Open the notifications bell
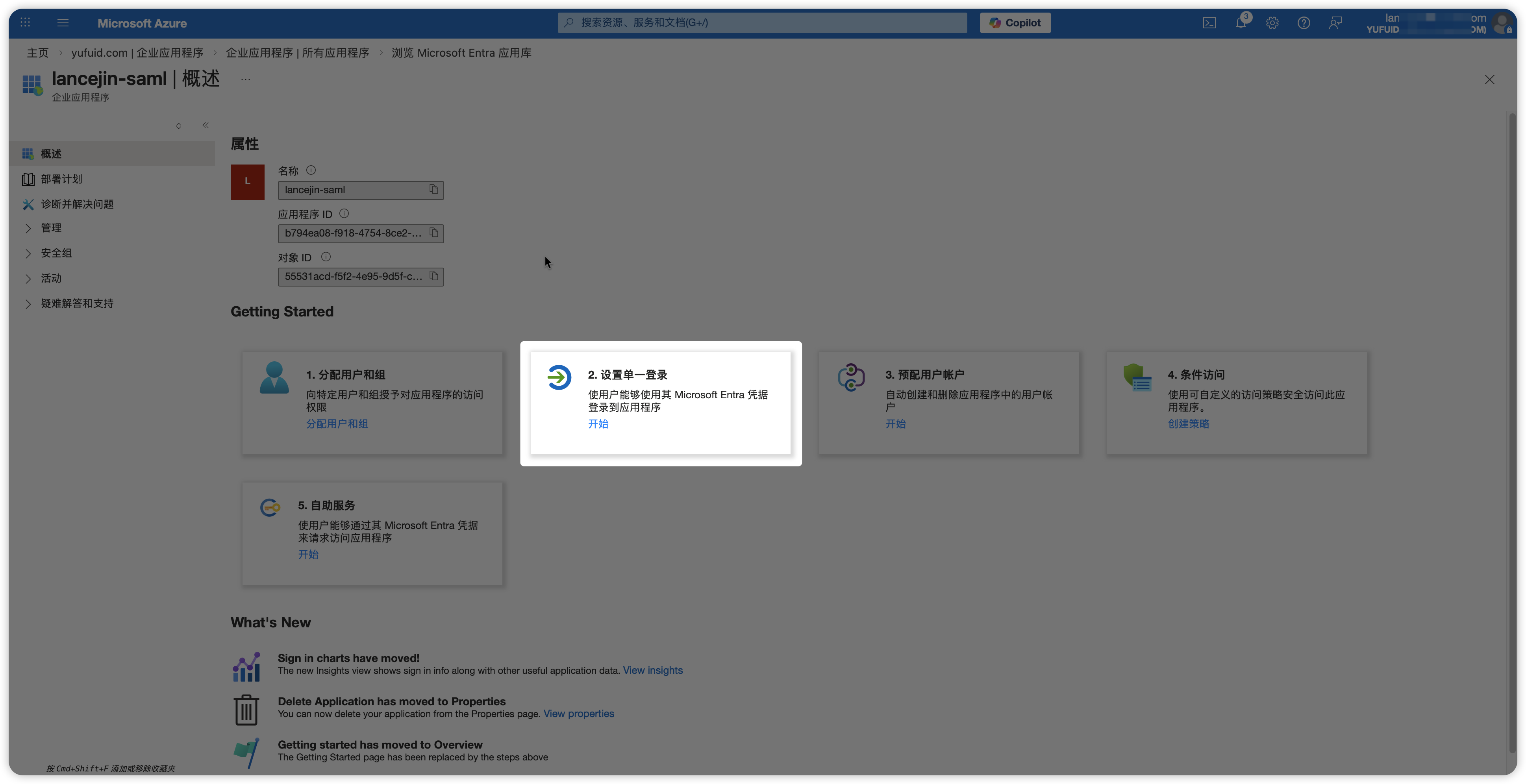The image size is (1526, 784). (x=1241, y=23)
